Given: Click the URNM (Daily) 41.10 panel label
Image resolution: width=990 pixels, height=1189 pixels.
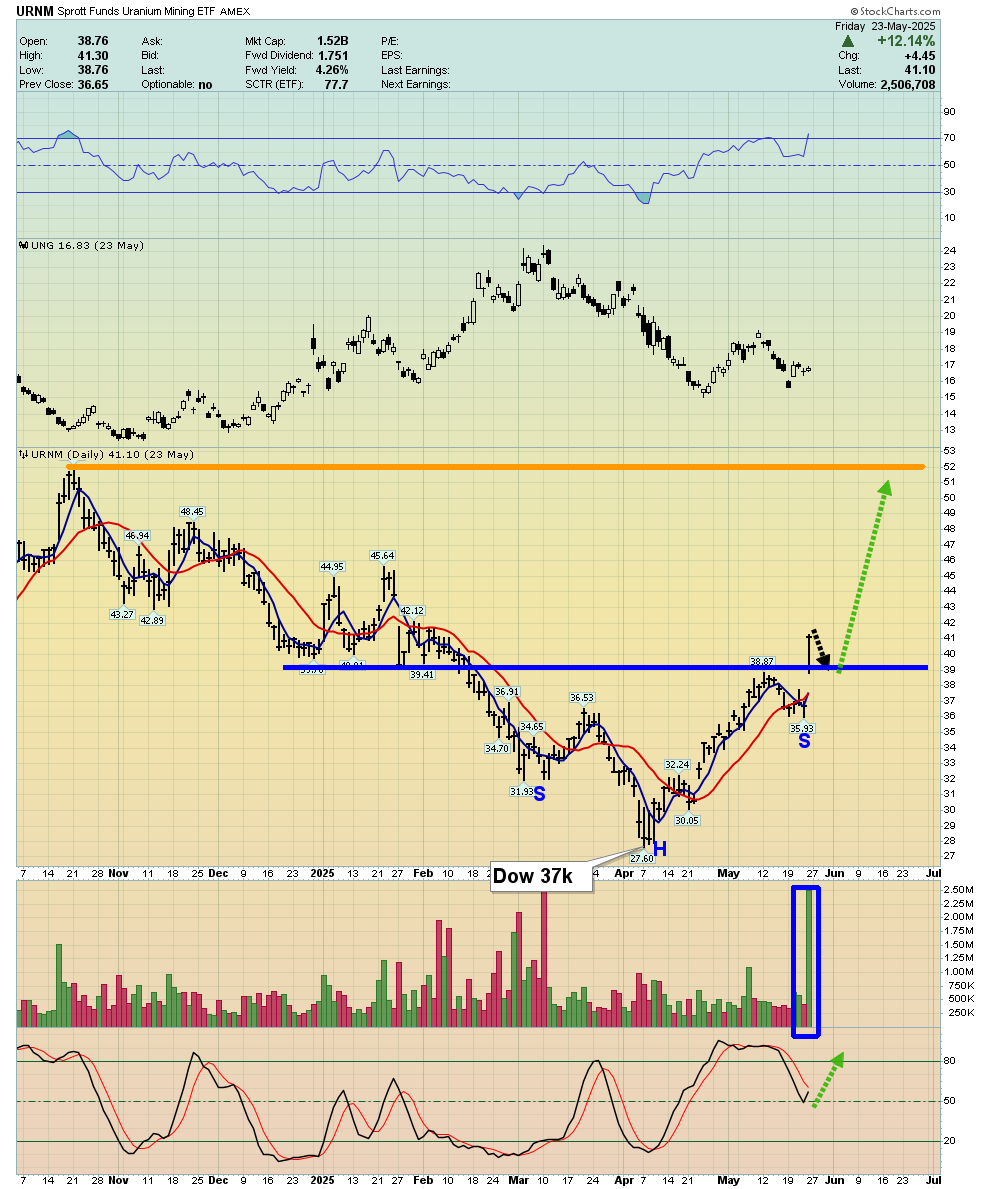Looking at the screenshot, I should (107, 455).
